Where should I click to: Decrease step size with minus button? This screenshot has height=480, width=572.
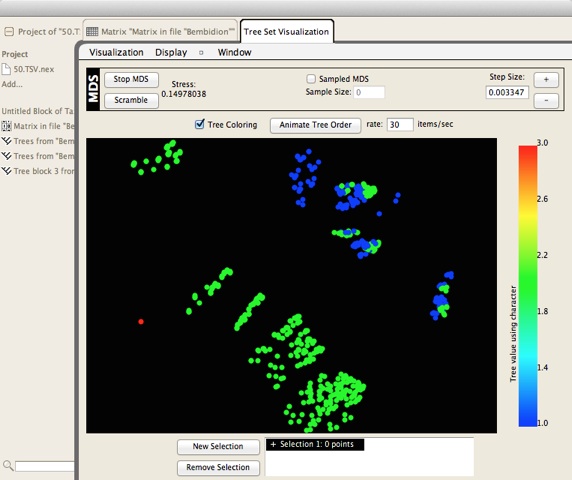[546, 100]
